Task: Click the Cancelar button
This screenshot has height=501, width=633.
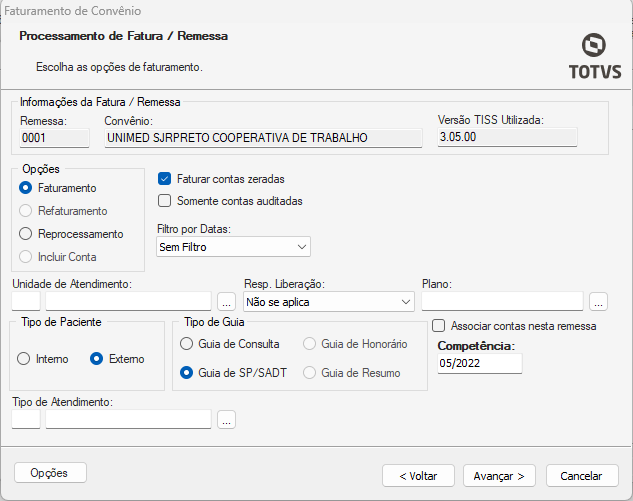Action: click(x=581, y=475)
